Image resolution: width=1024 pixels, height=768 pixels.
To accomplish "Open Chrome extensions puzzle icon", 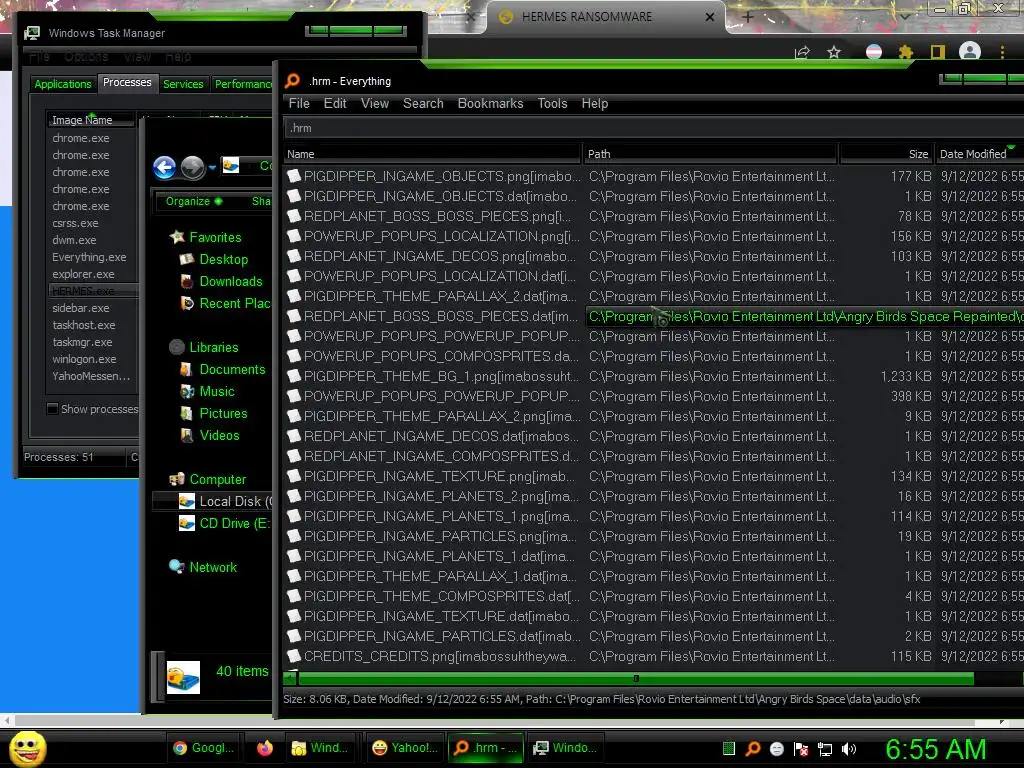I will 906,52.
